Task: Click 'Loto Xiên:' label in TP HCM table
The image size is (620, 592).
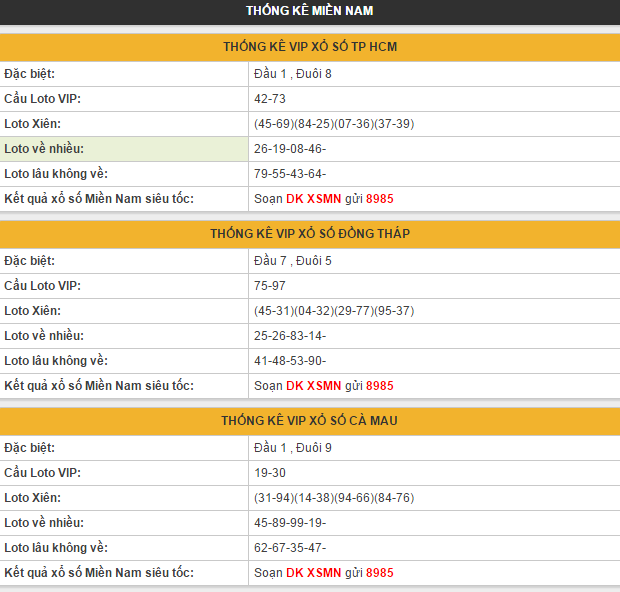Action: click(32, 124)
